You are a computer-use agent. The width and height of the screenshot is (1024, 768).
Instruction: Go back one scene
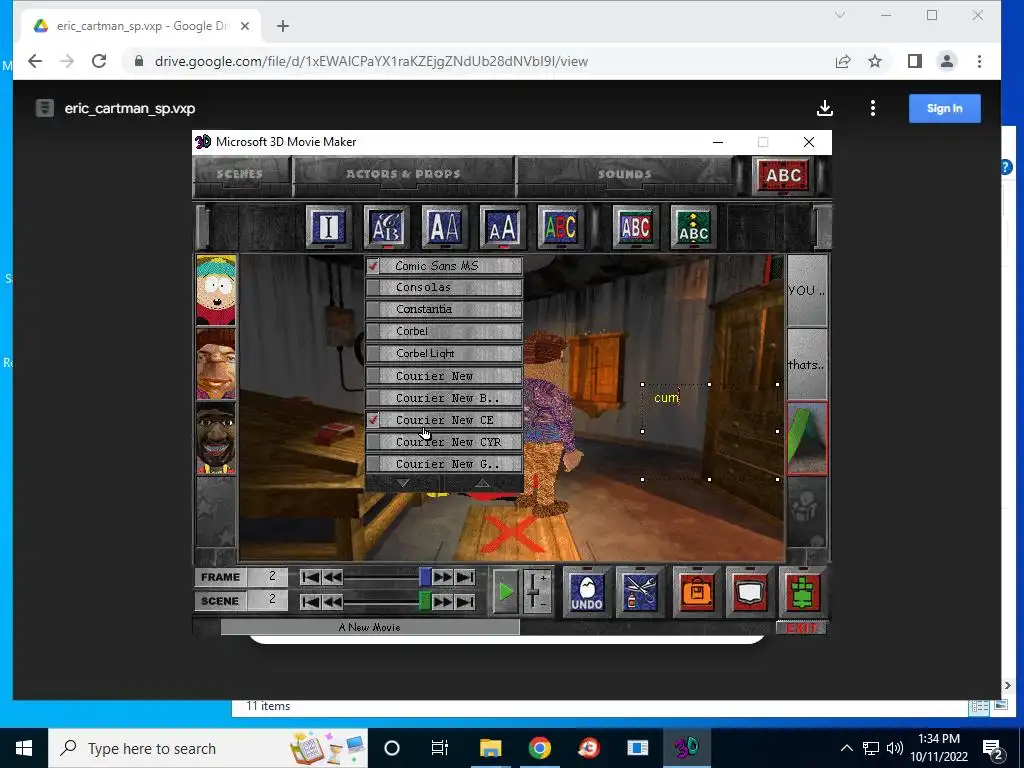332,601
